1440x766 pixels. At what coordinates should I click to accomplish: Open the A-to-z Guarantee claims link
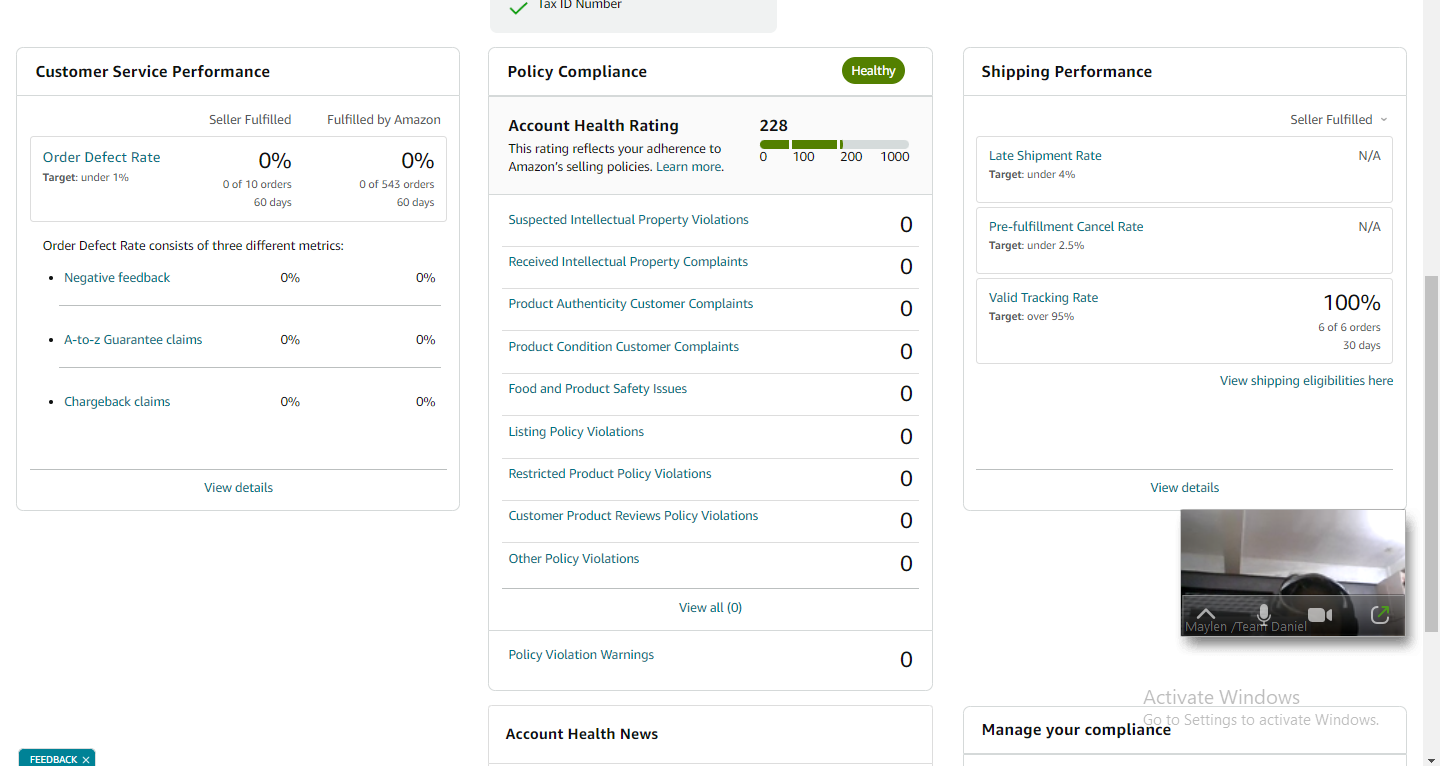pyautogui.click(x=133, y=340)
